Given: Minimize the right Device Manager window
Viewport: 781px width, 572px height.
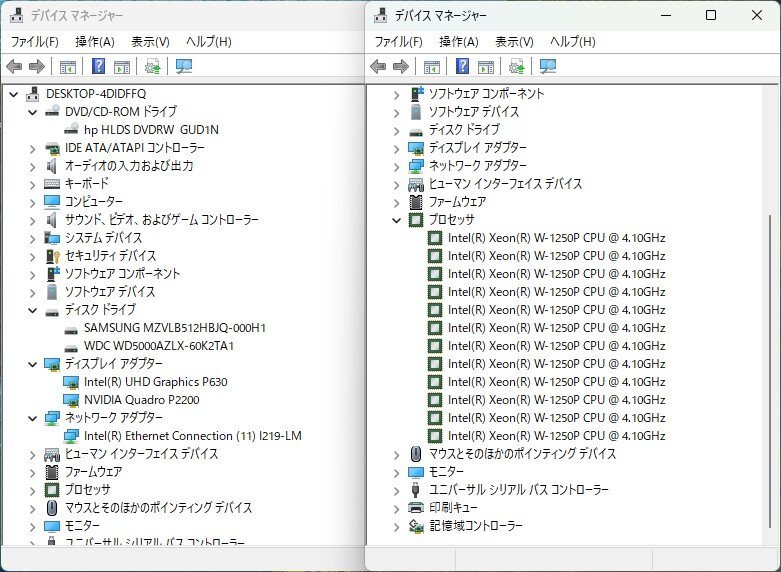Looking at the screenshot, I should [x=666, y=15].
